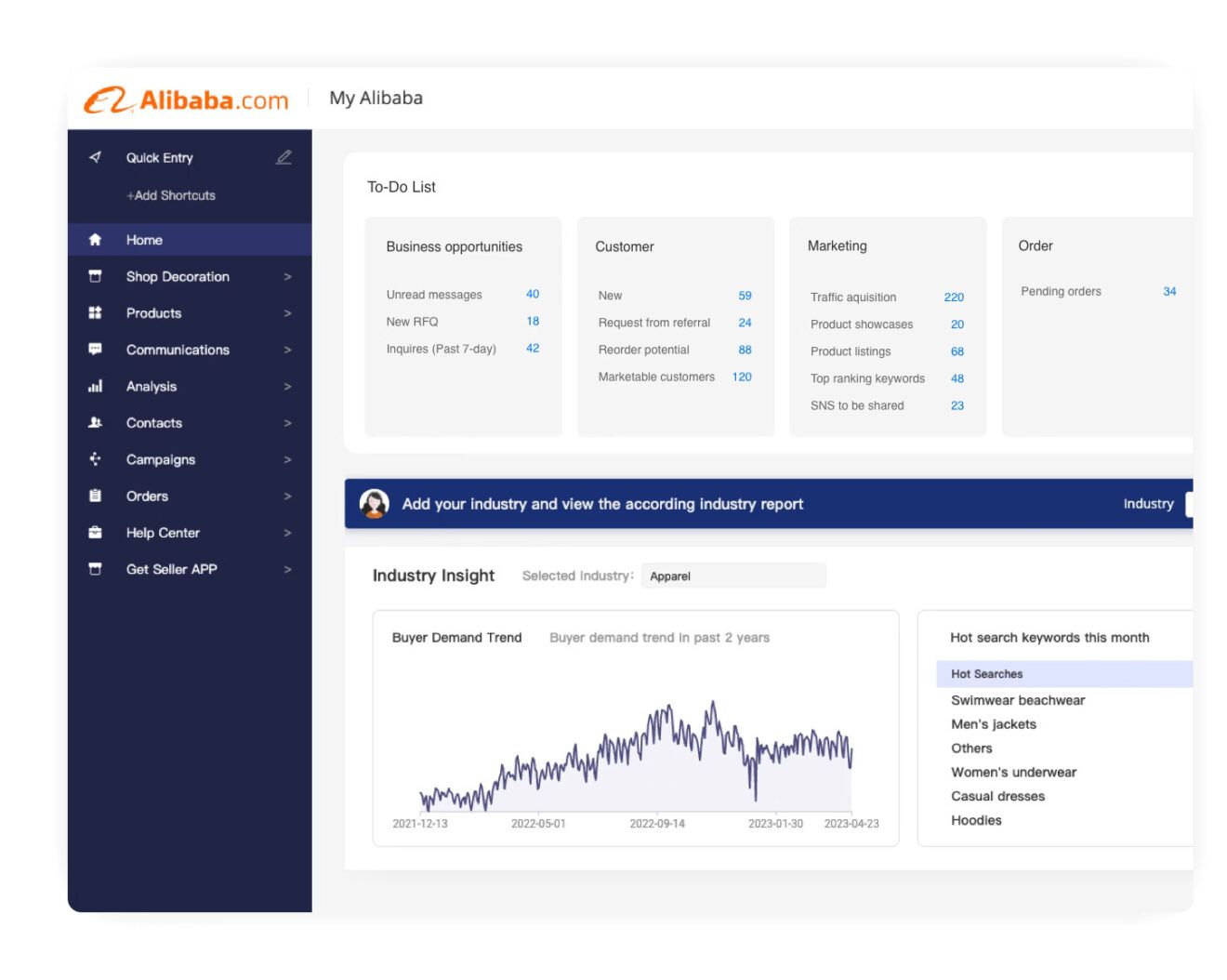The width and height of the screenshot is (1227, 980).
Task: Click the Analysis bar chart icon
Action: point(95,387)
